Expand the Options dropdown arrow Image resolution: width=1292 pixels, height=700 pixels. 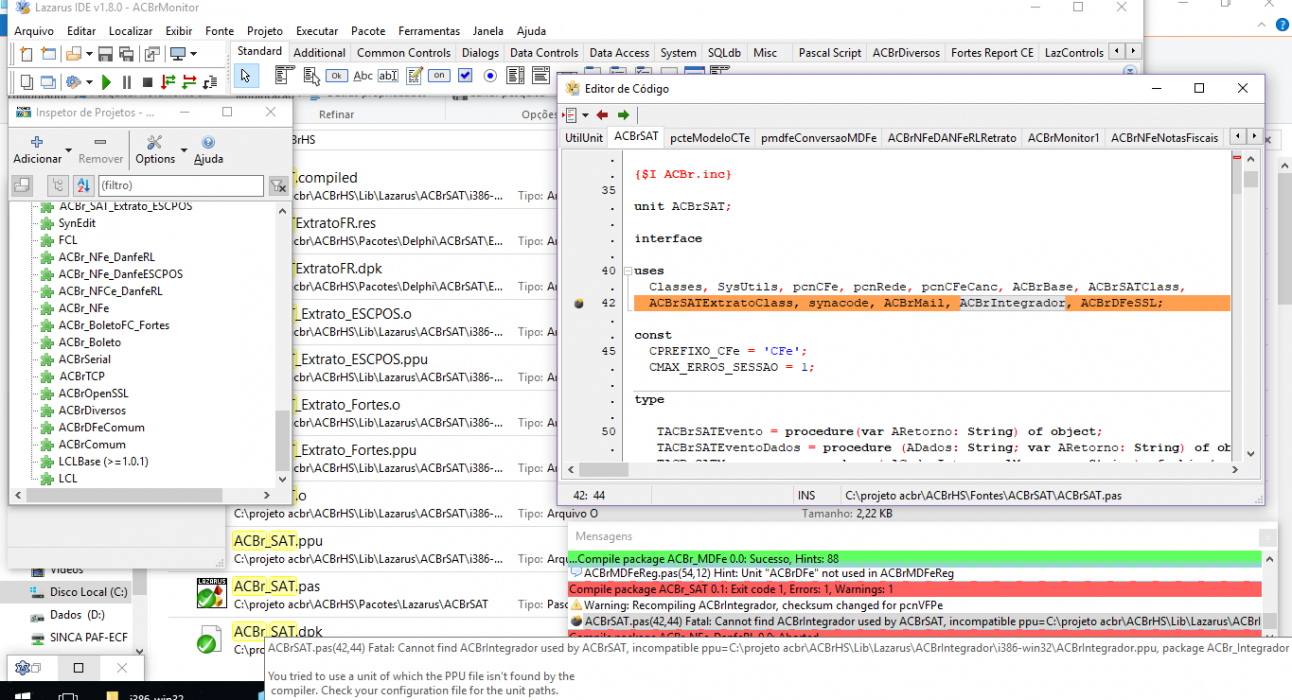tap(184, 150)
